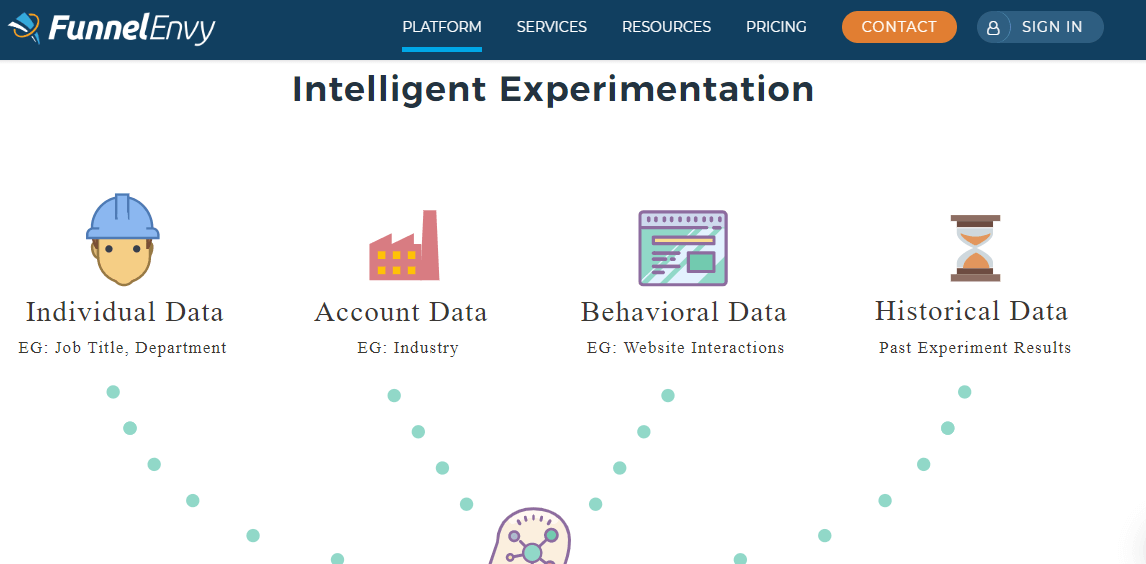Click the brain network icon at bottom

point(531,536)
